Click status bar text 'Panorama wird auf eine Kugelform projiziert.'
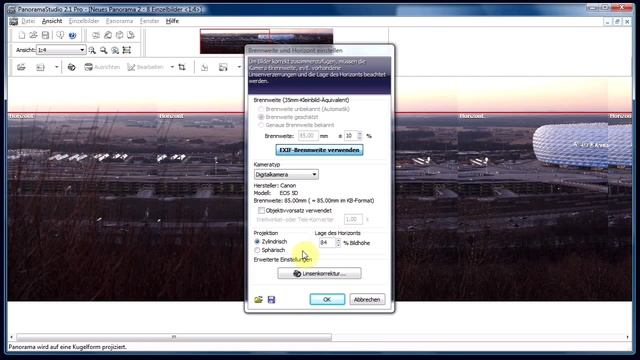The height and width of the screenshot is (360, 640). pos(67,347)
